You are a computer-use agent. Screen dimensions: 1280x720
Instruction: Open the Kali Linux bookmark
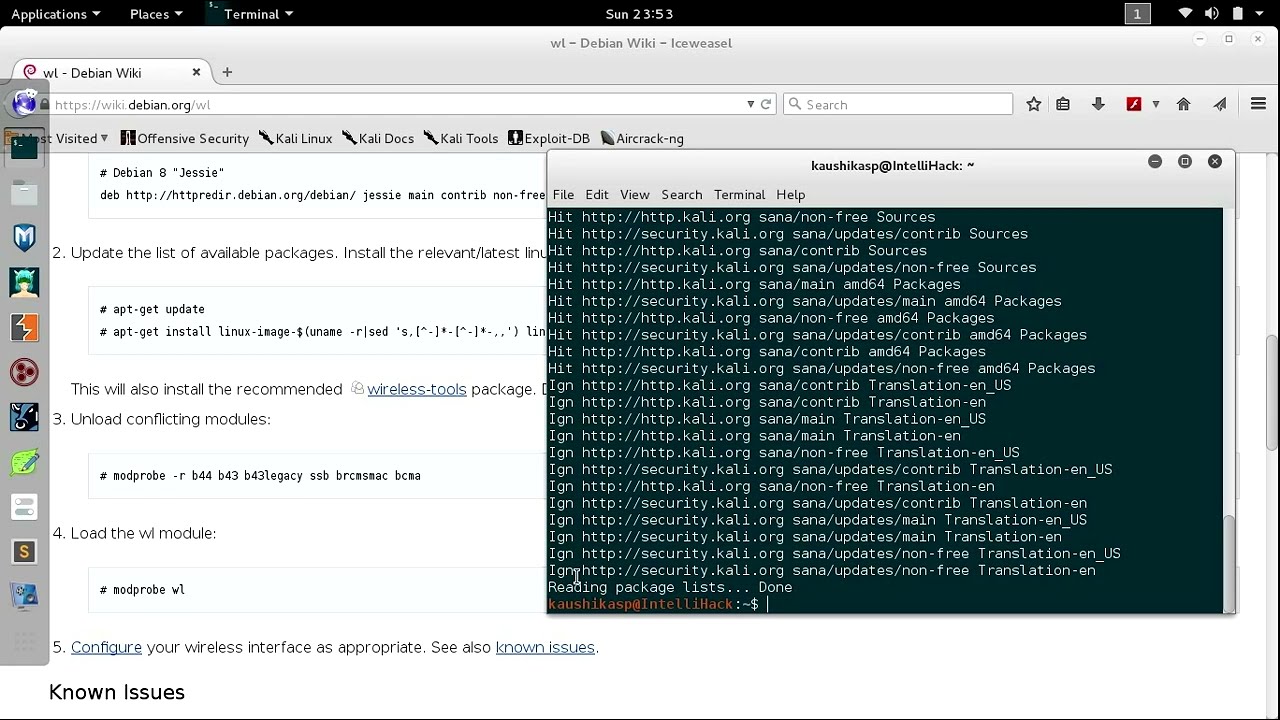tap(295, 138)
